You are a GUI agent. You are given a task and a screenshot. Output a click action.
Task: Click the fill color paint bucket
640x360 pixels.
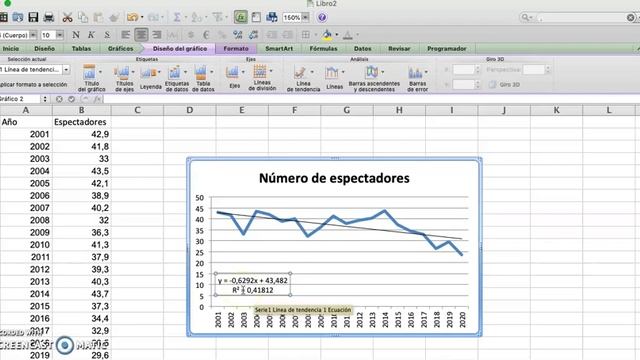pyautogui.click(x=327, y=35)
